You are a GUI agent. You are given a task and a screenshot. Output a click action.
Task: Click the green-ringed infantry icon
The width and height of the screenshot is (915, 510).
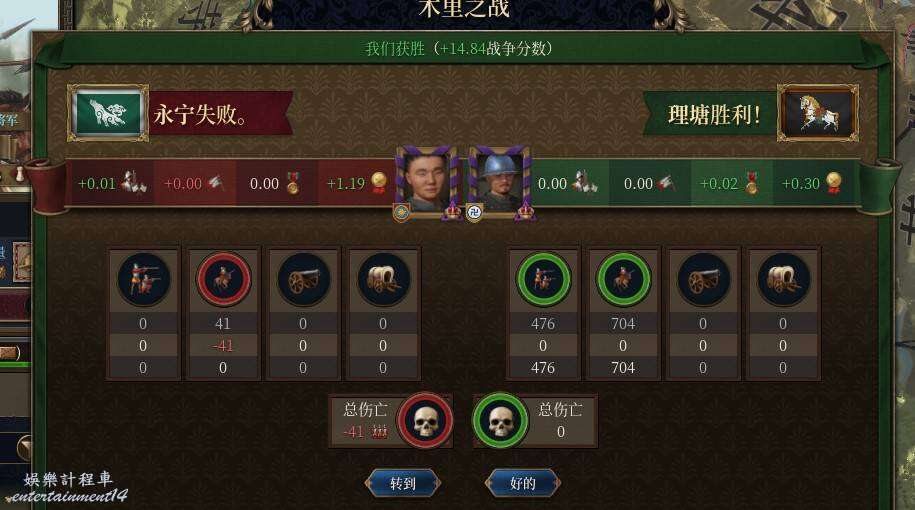pos(543,280)
